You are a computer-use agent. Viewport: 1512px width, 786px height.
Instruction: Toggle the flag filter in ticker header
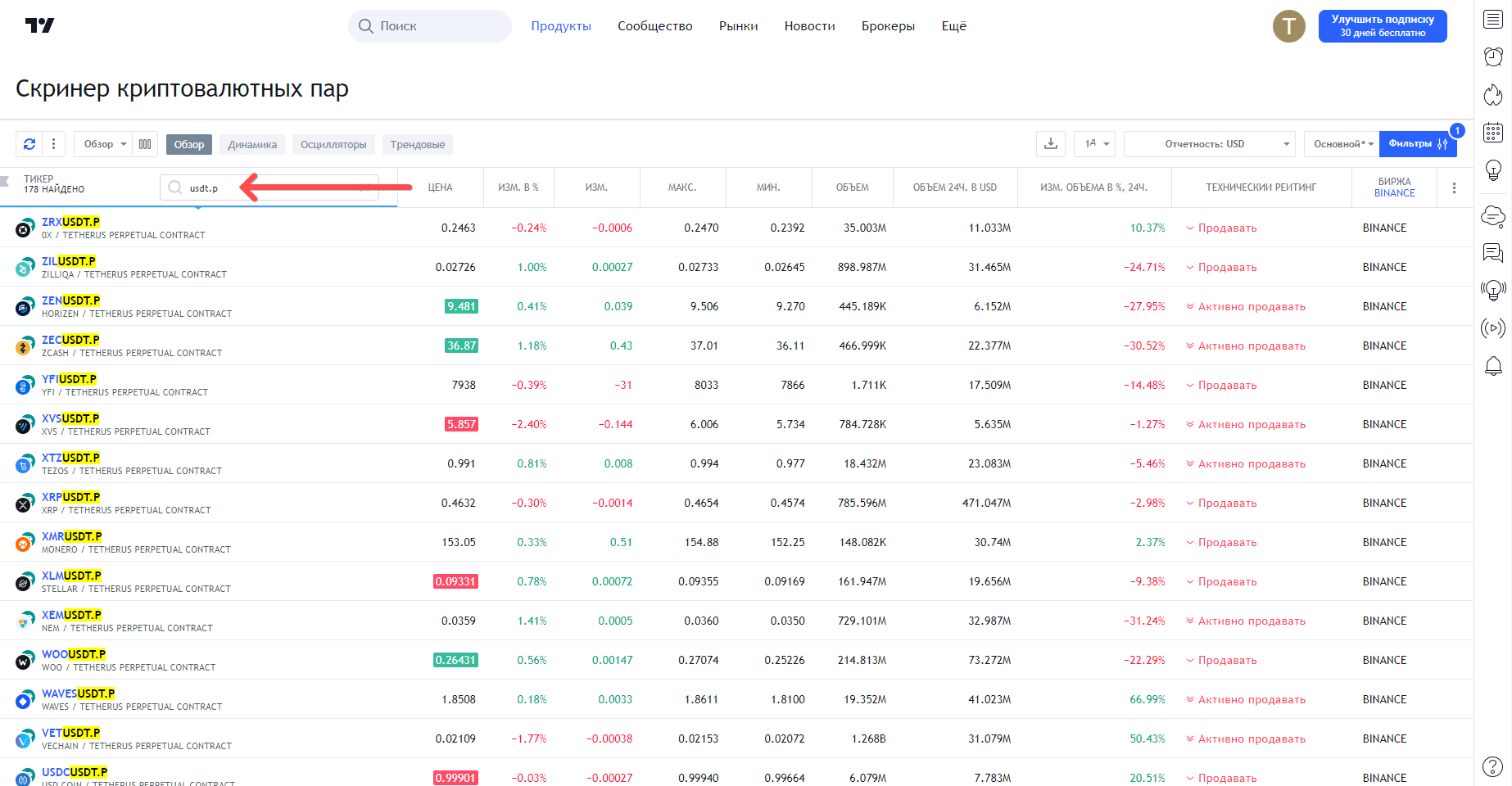[5, 181]
